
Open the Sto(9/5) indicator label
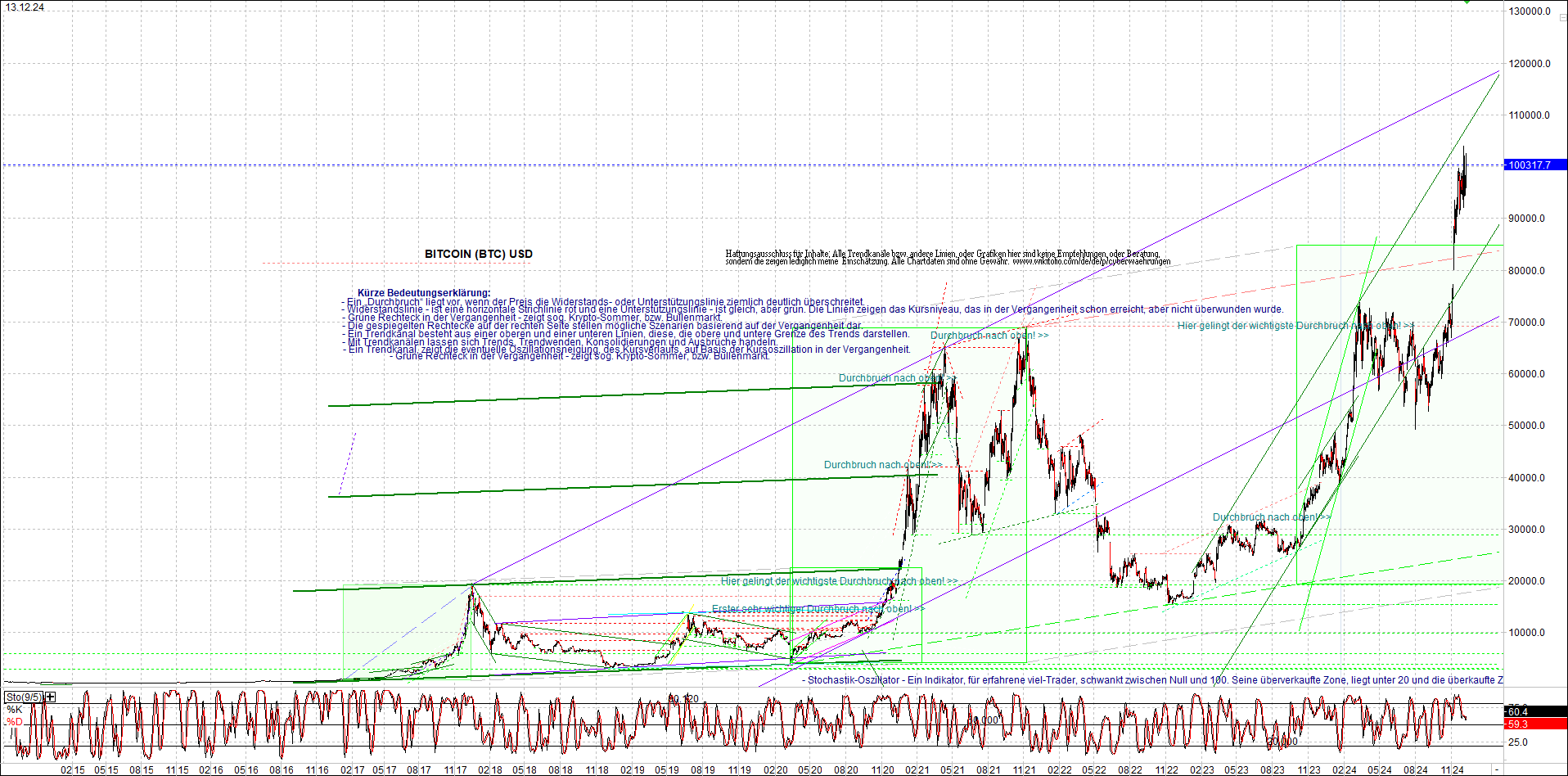pyautogui.click(x=25, y=697)
